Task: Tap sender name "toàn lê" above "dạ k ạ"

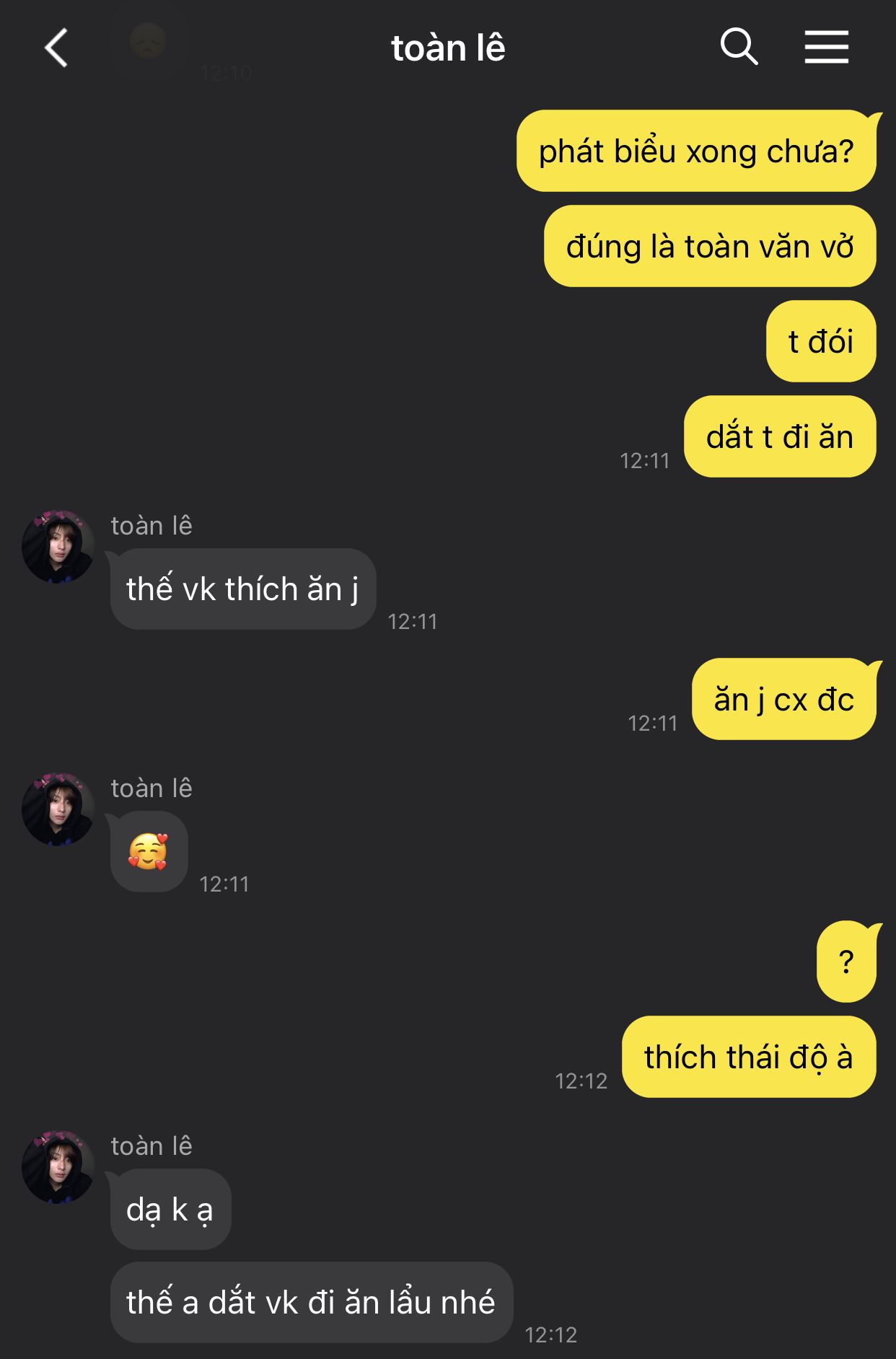Action: pos(151,1146)
